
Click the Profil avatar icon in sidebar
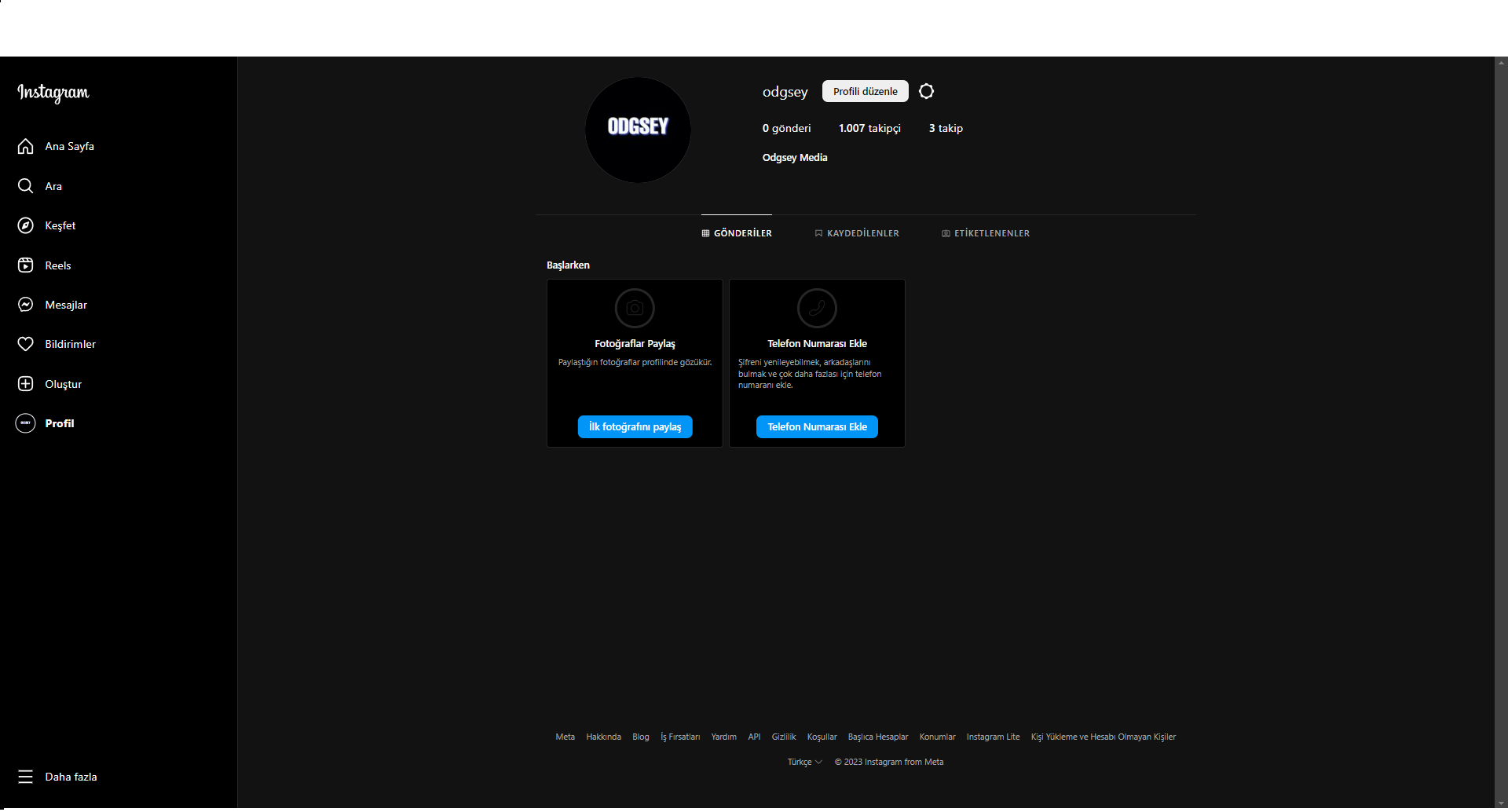pos(26,423)
